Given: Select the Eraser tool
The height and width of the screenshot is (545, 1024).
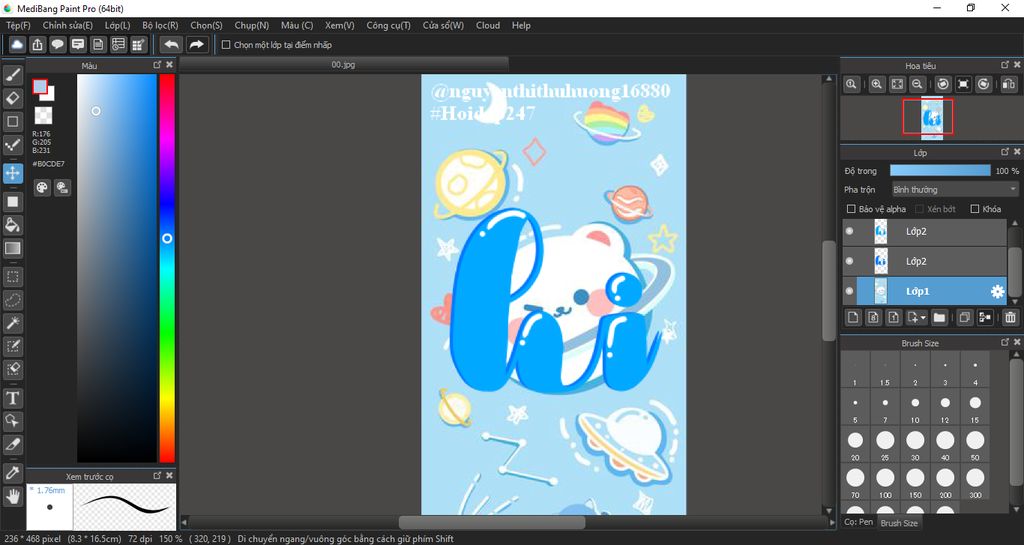Looking at the screenshot, I should point(12,98).
